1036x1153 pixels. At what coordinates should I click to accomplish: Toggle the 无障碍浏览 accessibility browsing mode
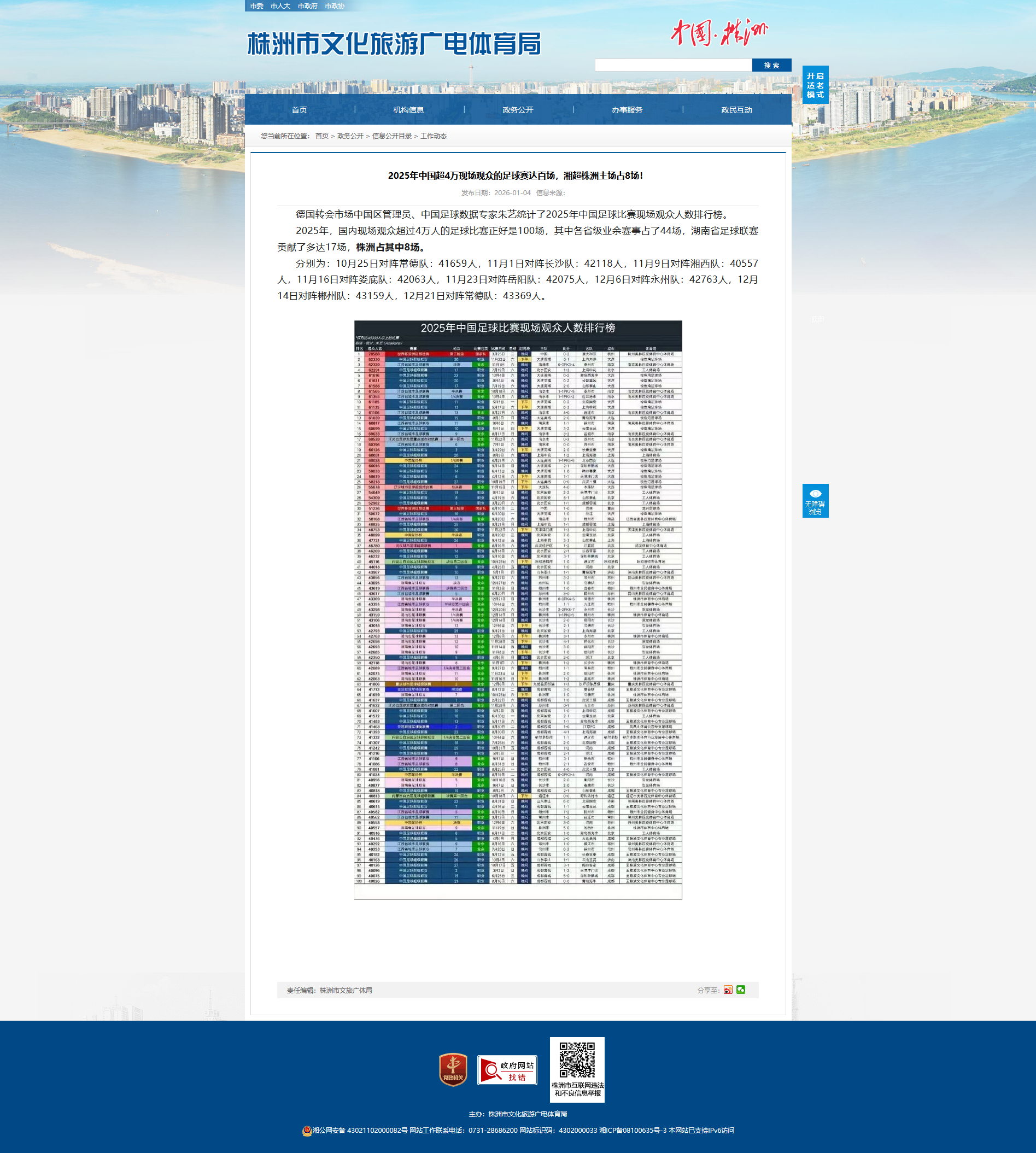[815, 500]
